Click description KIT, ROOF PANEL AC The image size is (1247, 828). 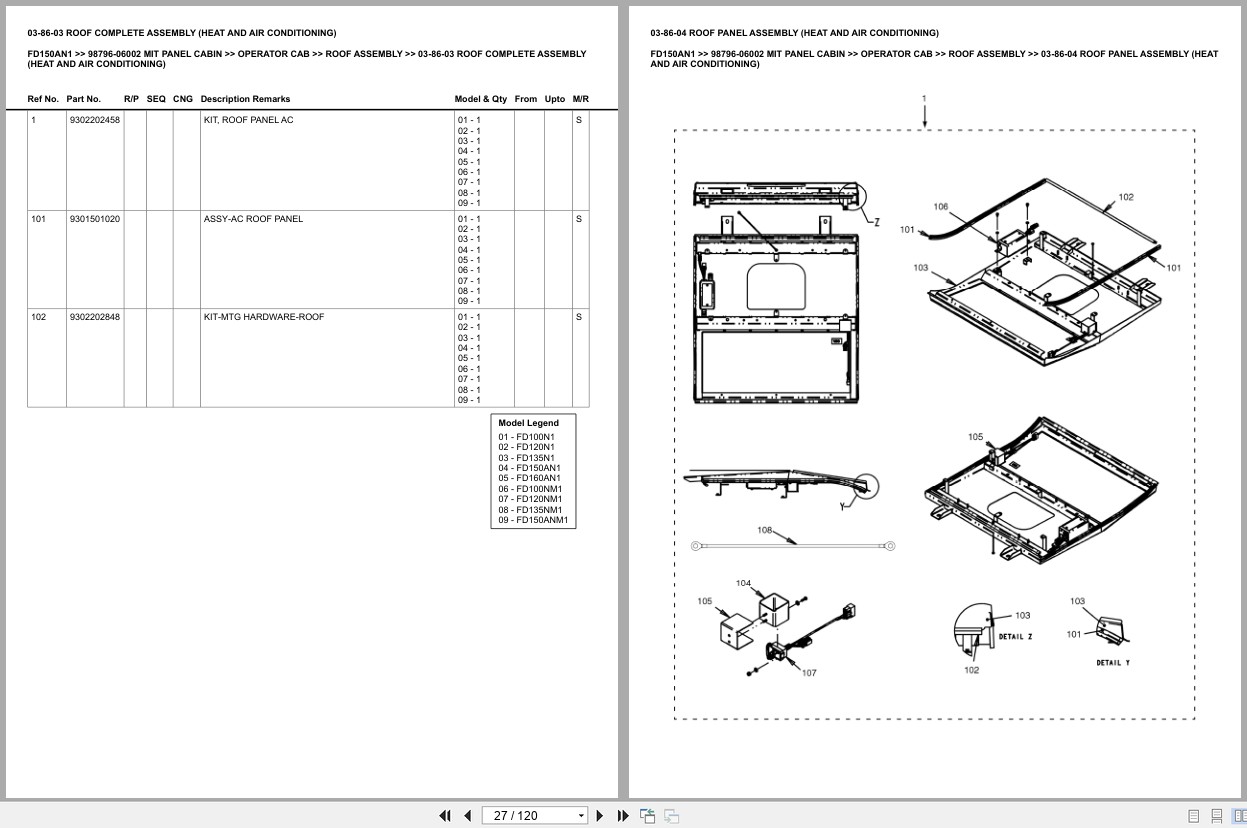pyautogui.click(x=248, y=120)
